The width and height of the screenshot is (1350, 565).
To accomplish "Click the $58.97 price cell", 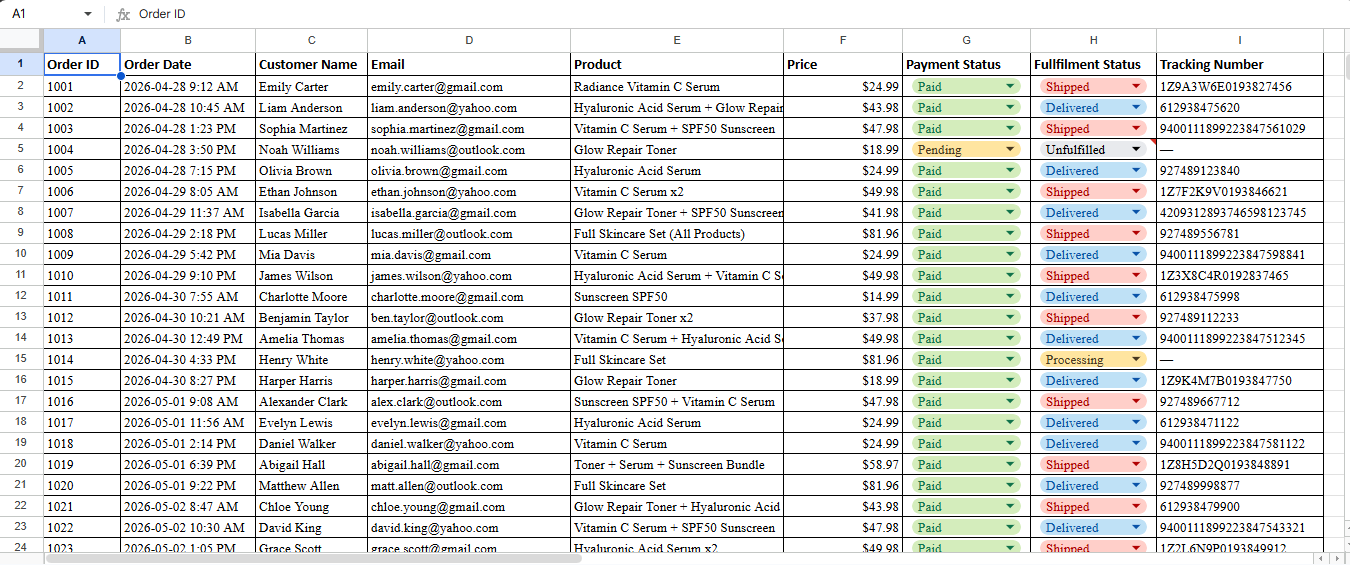I will tap(843, 465).
